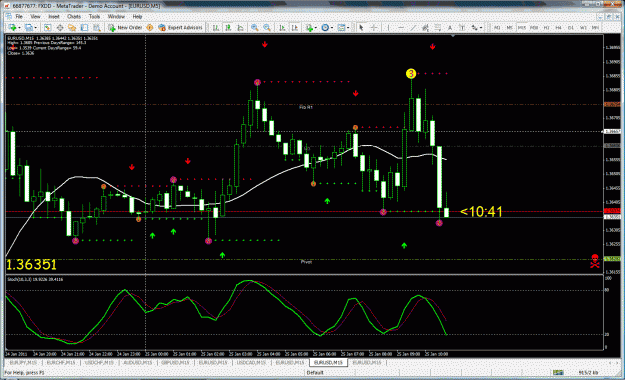Select the vertical line drawing tool
625x380 pixels.
point(388,28)
